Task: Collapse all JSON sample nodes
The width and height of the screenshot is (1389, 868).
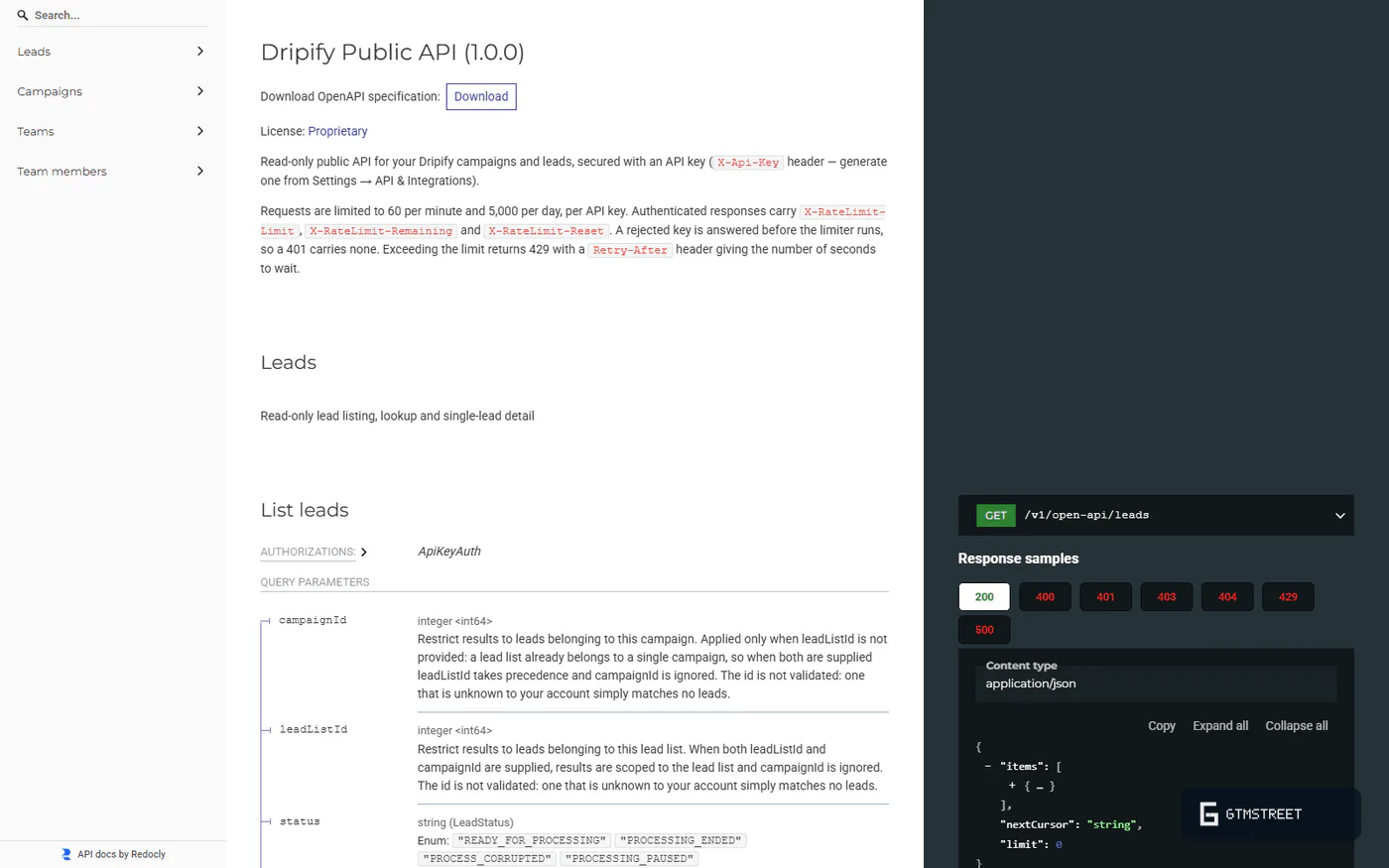Action: 1297,726
